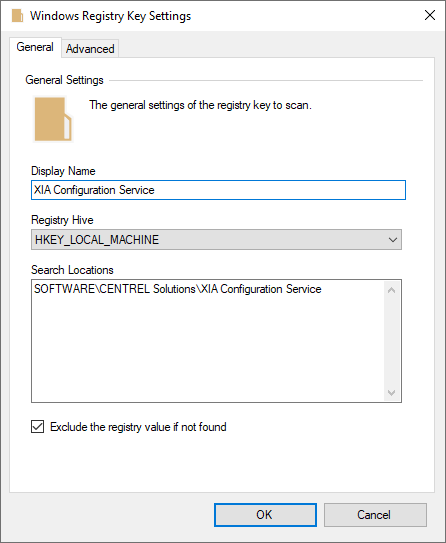Click the Registry Hive dropdown arrow
The image size is (446, 543).
pos(392,240)
